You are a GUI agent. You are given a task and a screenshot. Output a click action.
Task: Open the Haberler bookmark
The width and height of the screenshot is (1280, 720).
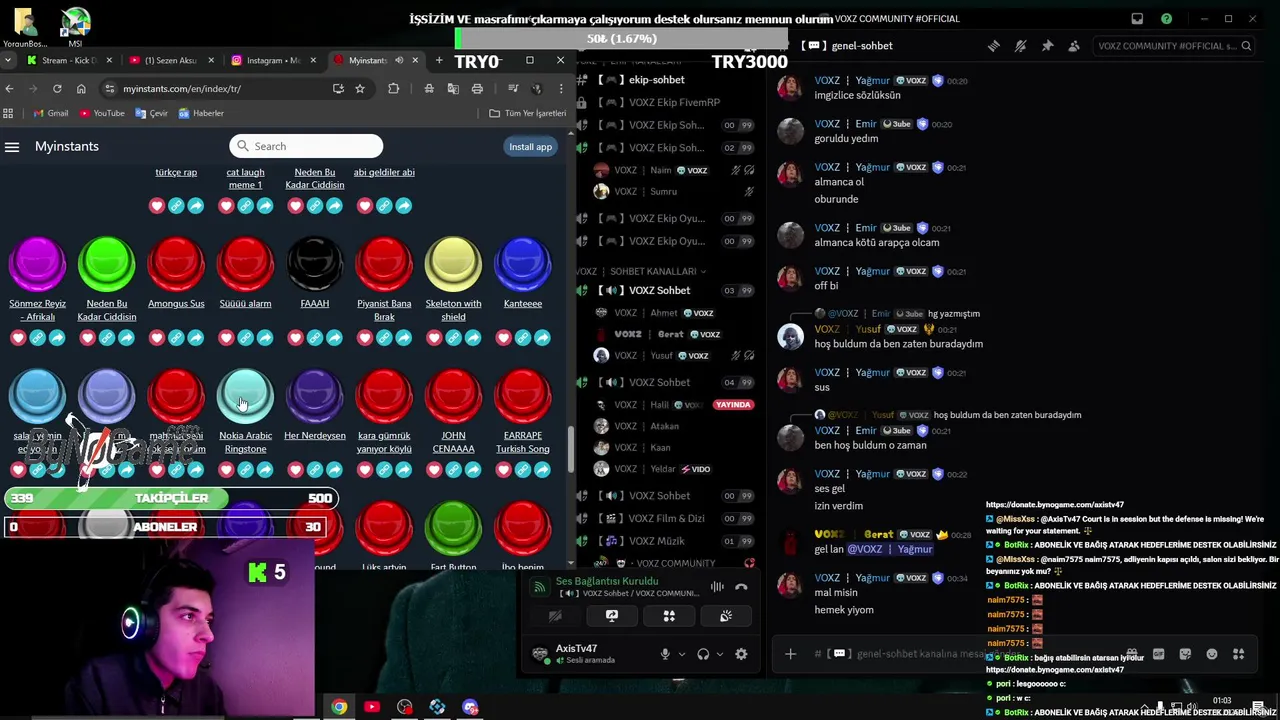pos(200,113)
